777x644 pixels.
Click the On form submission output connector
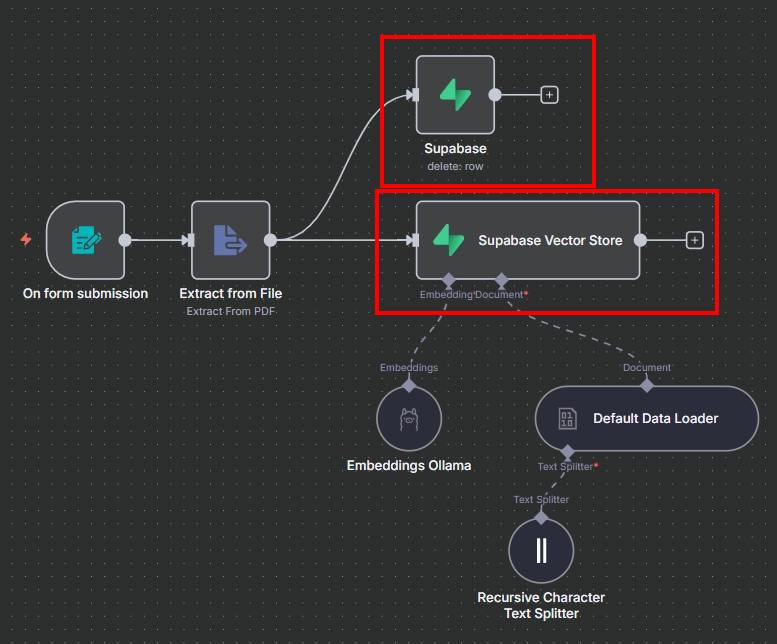click(125, 240)
